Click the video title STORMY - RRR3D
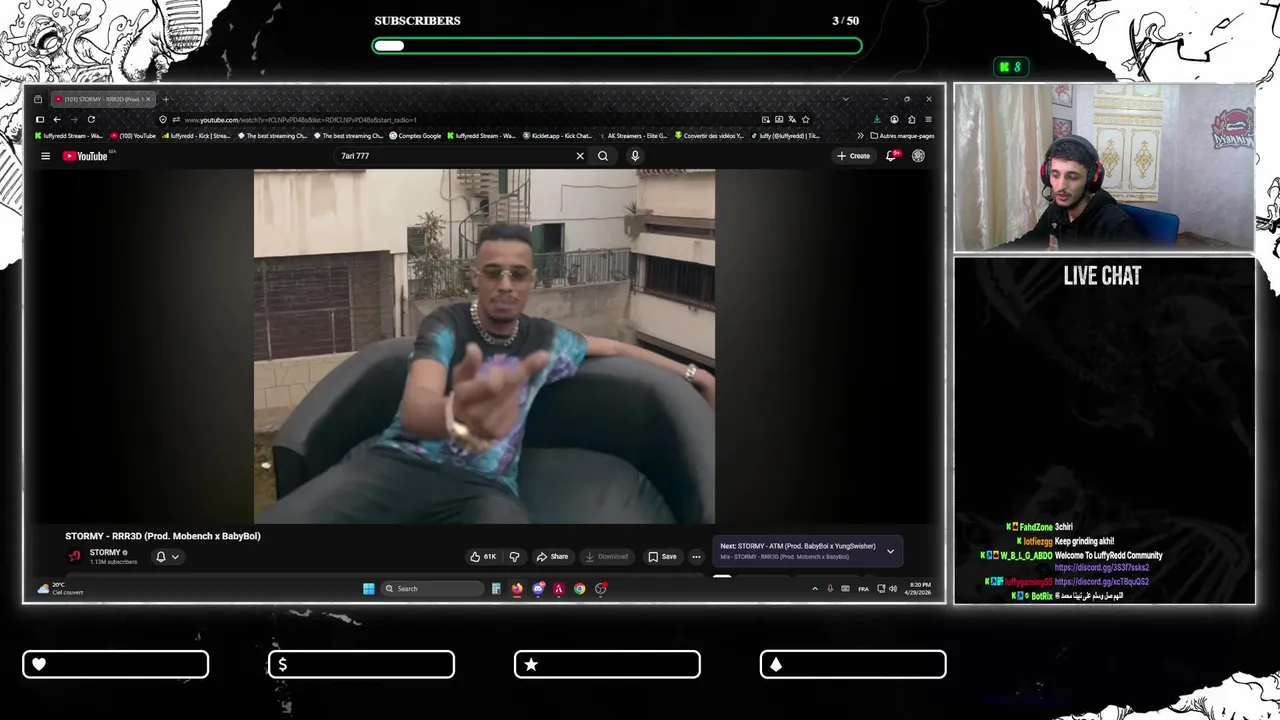The width and height of the screenshot is (1280, 720). pos(163,536)
